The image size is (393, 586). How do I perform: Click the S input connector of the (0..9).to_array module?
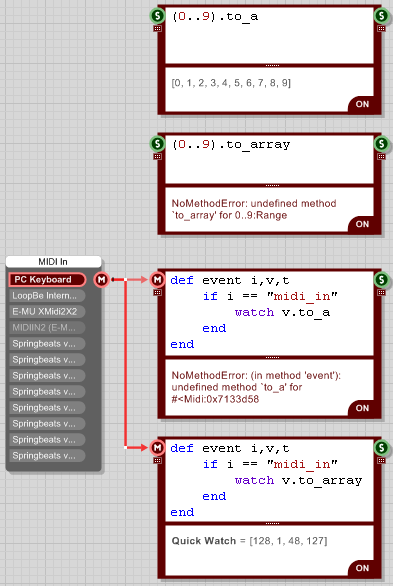(x=157, y=144)
